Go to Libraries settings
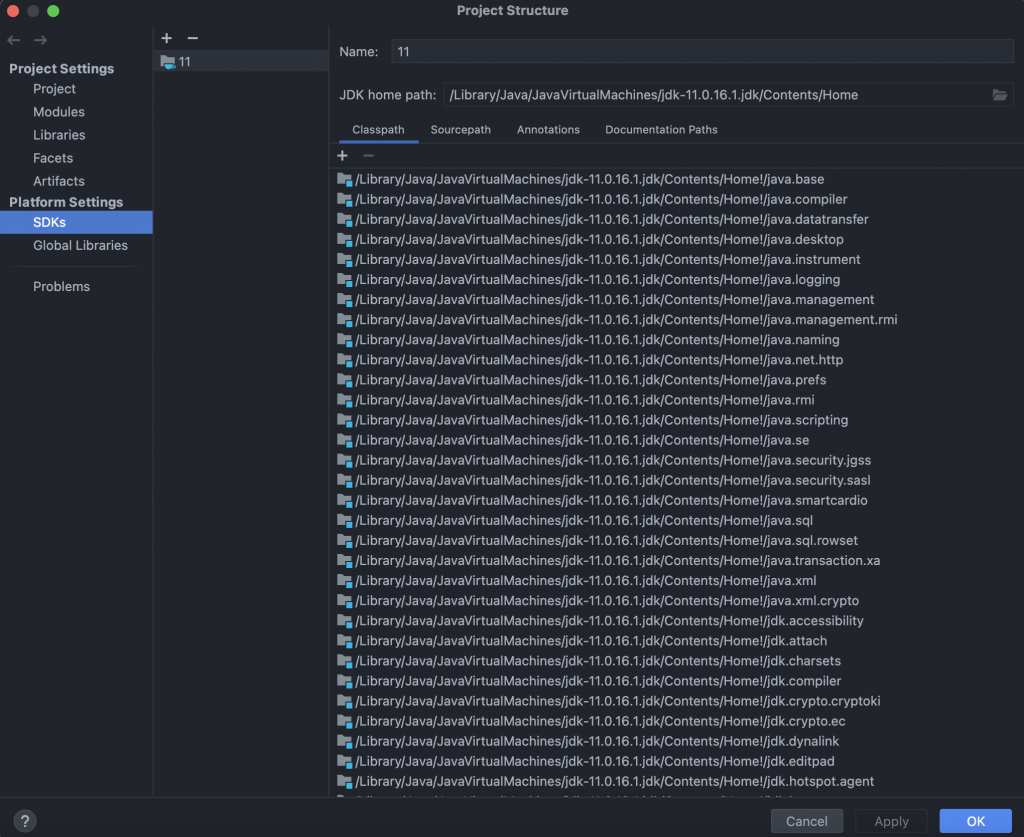This screenshot has height=837, width=1024. point(59,135)
